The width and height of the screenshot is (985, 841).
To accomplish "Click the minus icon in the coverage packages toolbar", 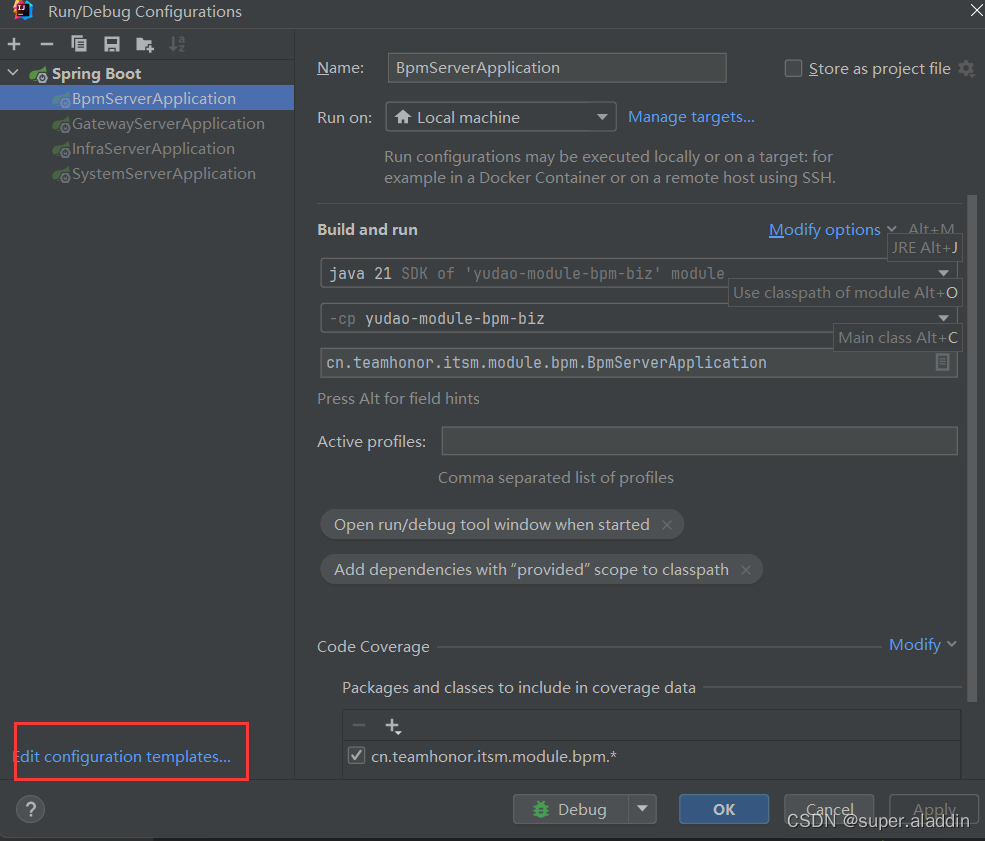I will point(359,725).
